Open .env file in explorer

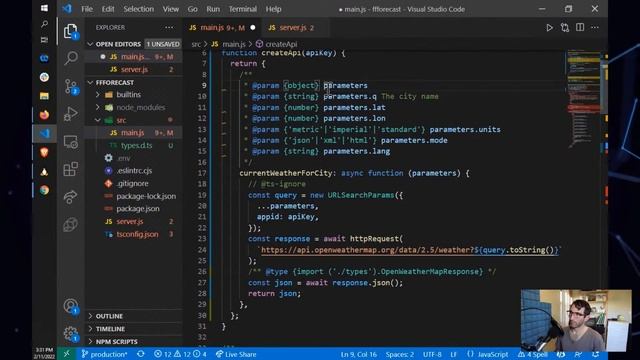point(134,158)
